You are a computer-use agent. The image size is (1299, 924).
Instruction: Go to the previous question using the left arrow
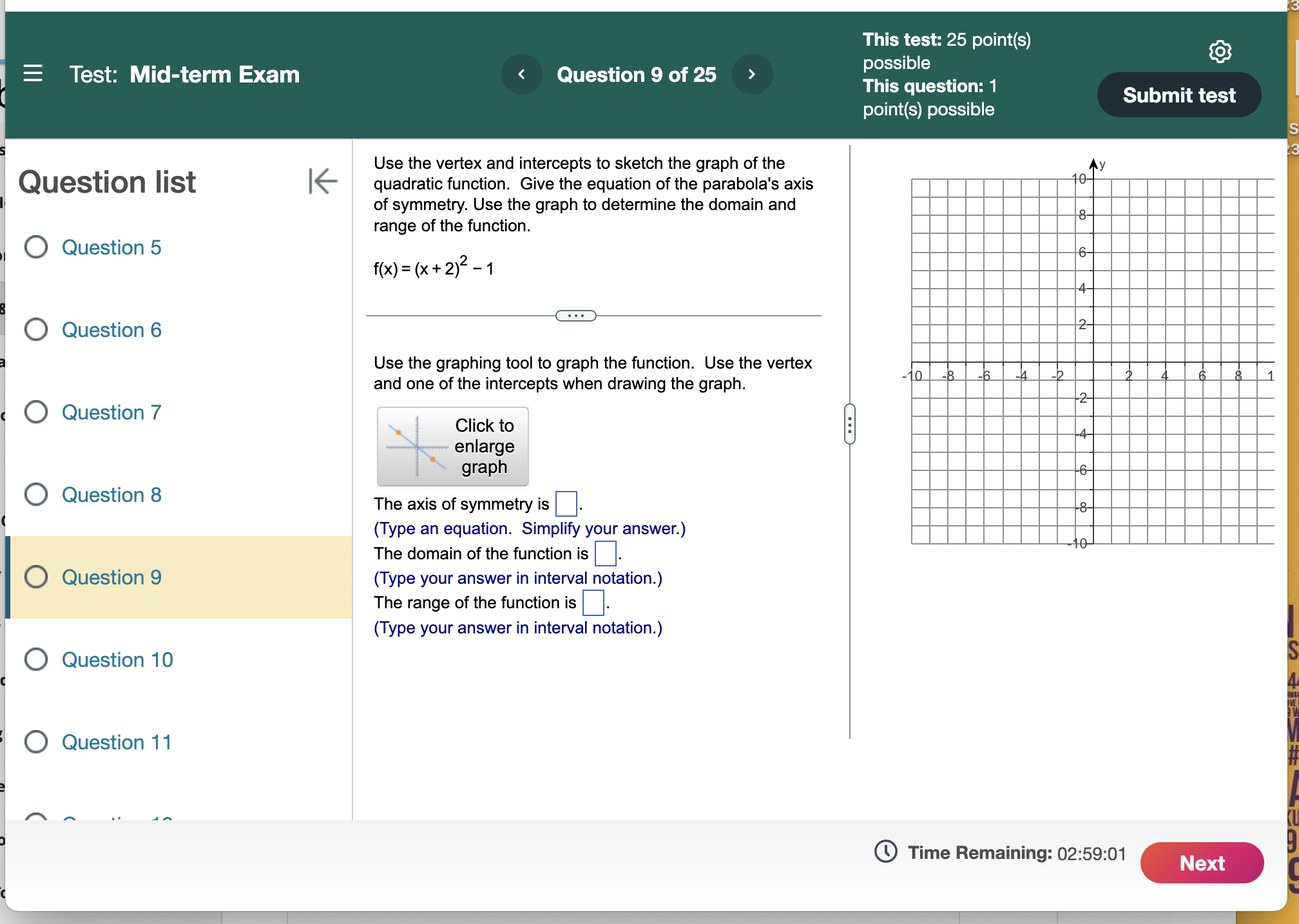coord(521,74)
